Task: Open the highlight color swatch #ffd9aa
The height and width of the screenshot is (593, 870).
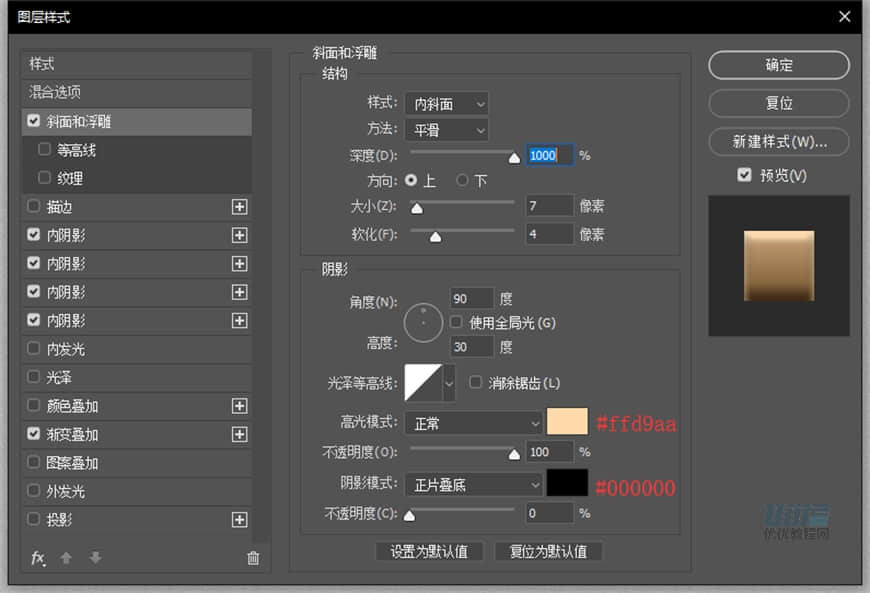Action: coord(566,421)
